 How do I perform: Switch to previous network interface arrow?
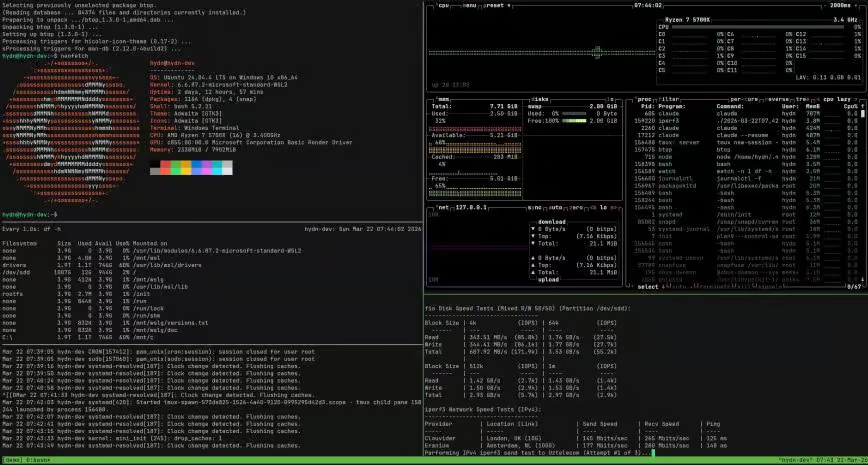click(592, 208)
